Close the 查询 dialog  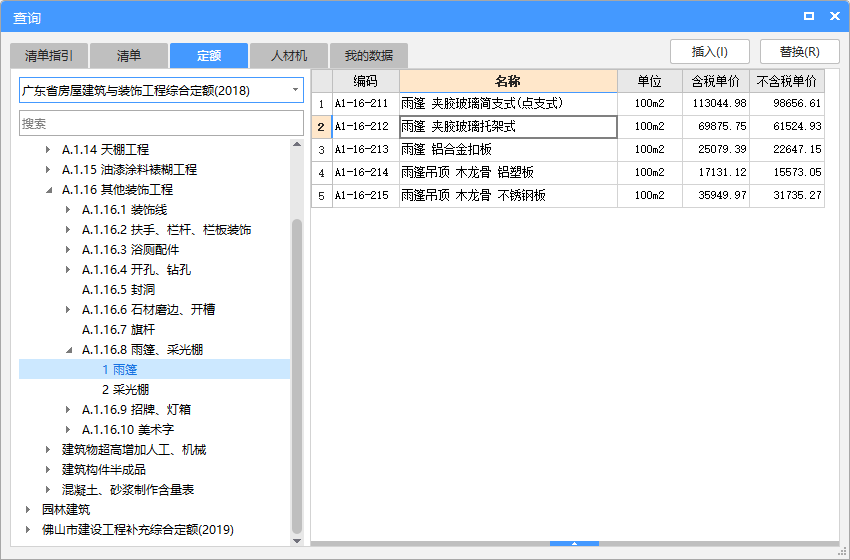click(x=835, y=16)
